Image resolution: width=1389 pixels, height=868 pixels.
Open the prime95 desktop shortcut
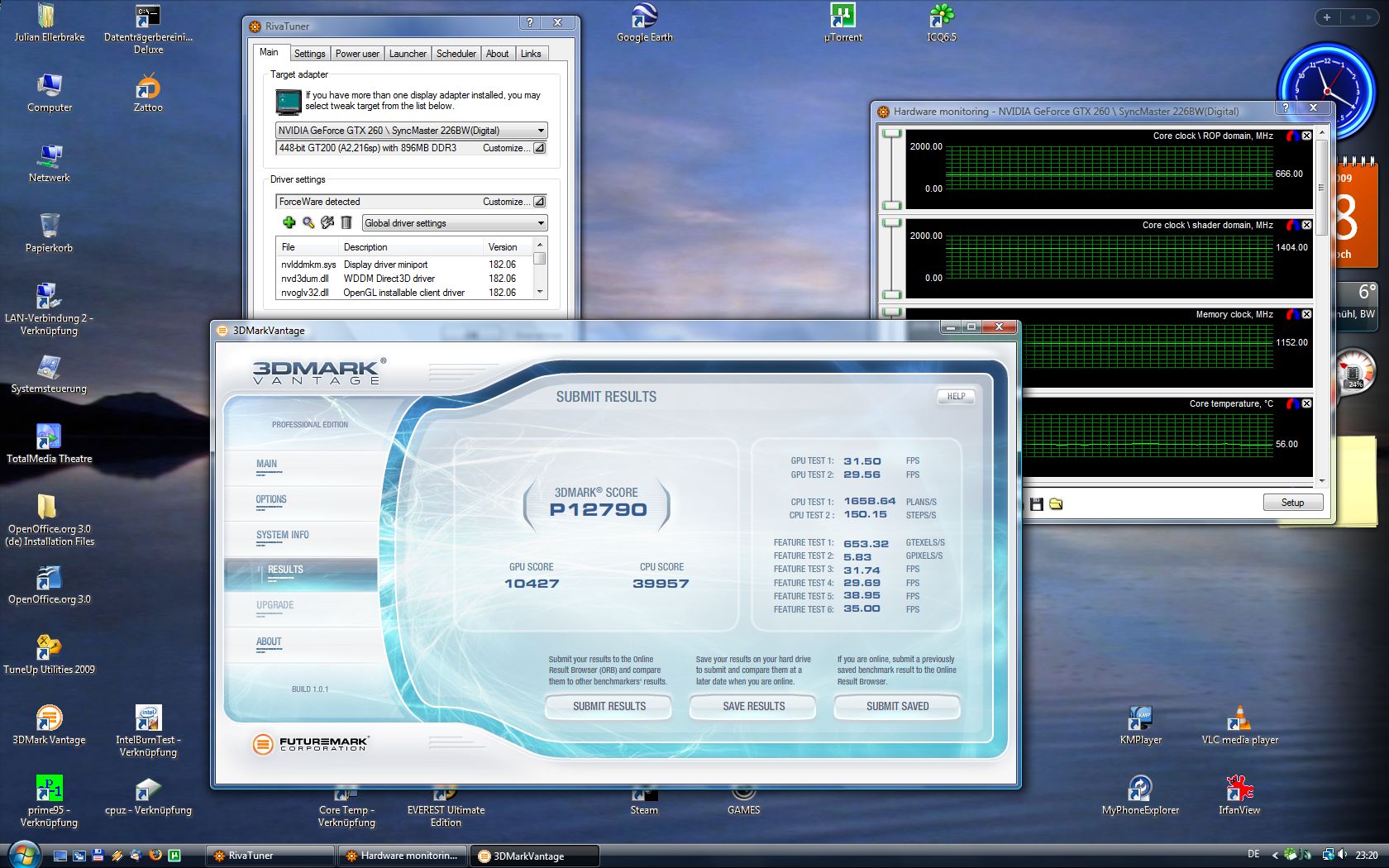pos(49,801)
